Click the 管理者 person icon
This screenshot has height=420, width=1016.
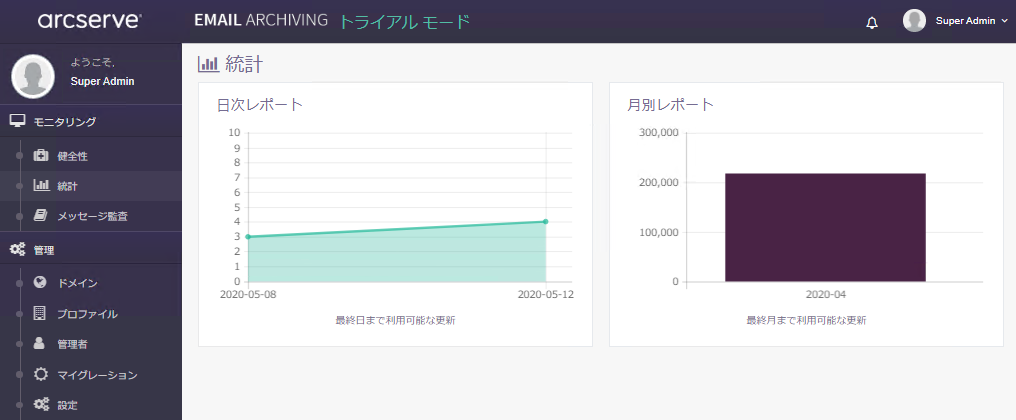pyautogui.click(x=40, y=343)
